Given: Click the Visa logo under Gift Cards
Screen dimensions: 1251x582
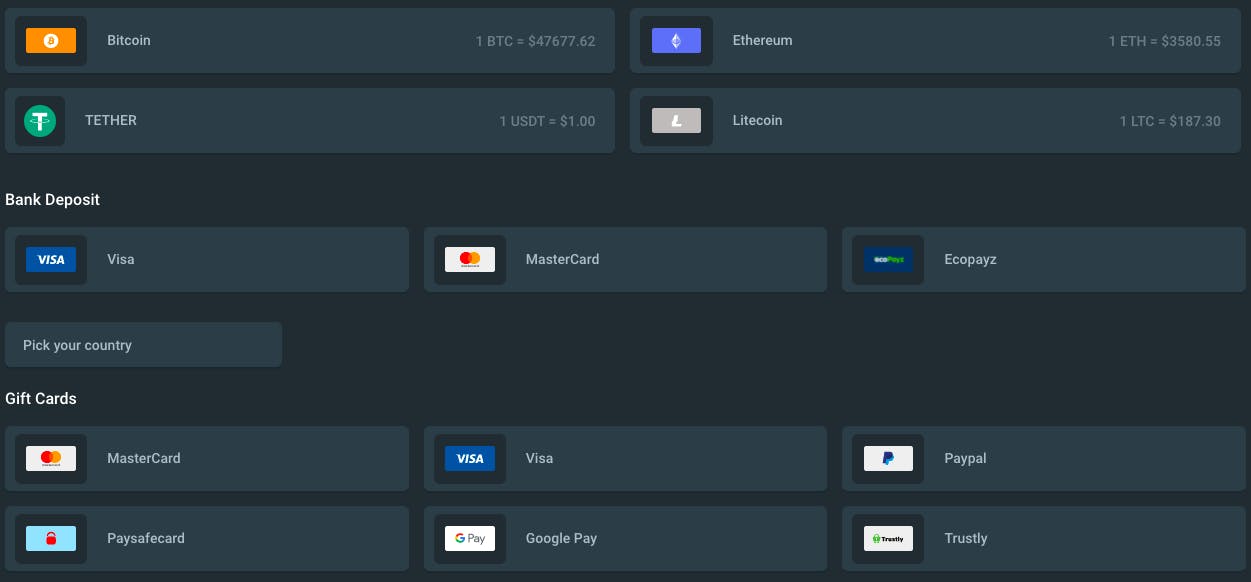Looking at the screenshot, I should (470, 459).
